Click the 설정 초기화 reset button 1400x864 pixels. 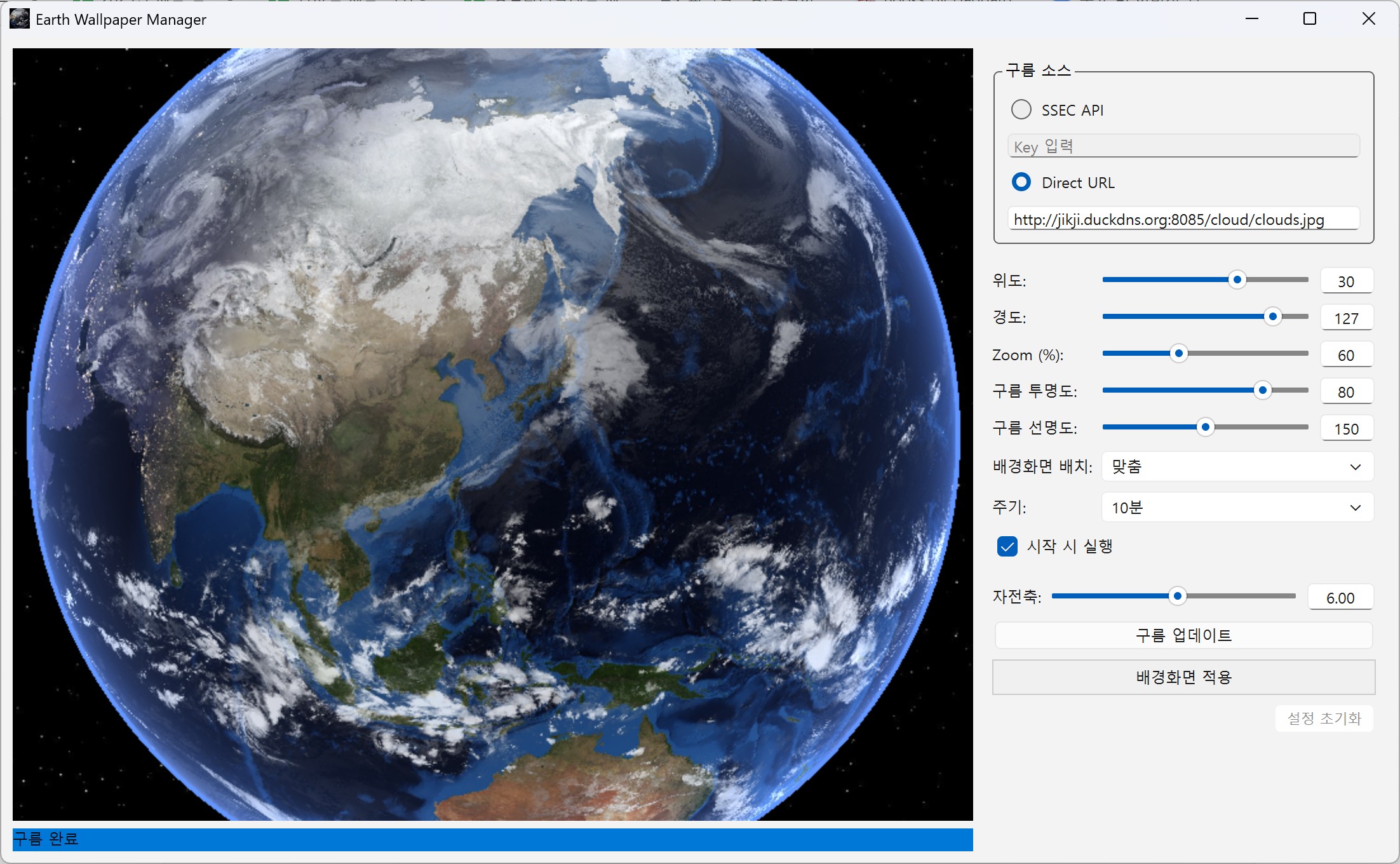[1324, 719]
